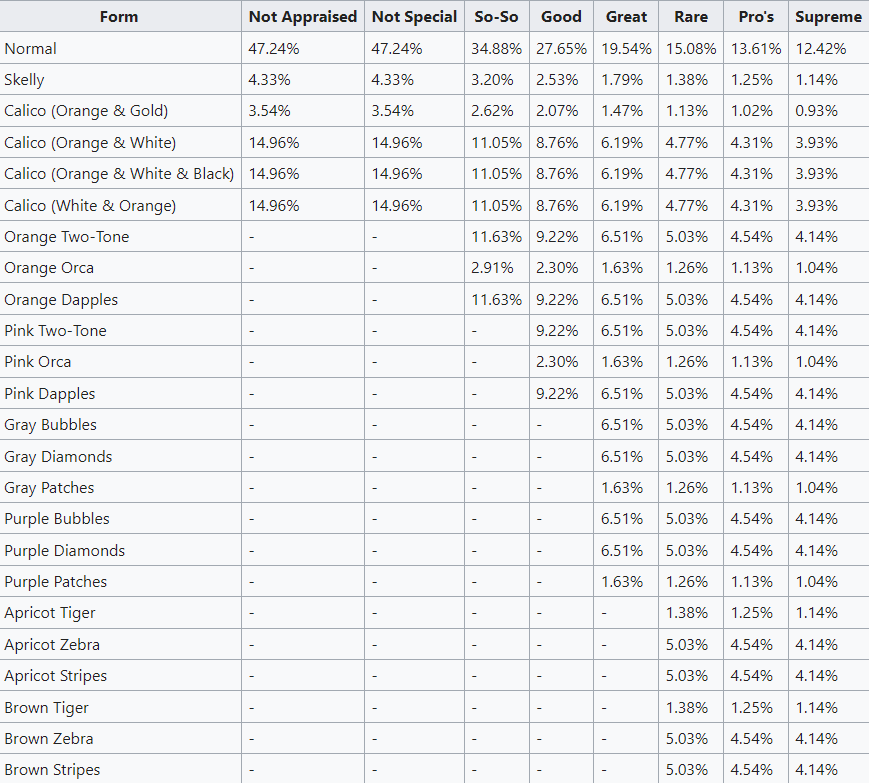Click the Gray Diamonds row label
Viewport: 869px width, 783px height.
coord(58,457)
